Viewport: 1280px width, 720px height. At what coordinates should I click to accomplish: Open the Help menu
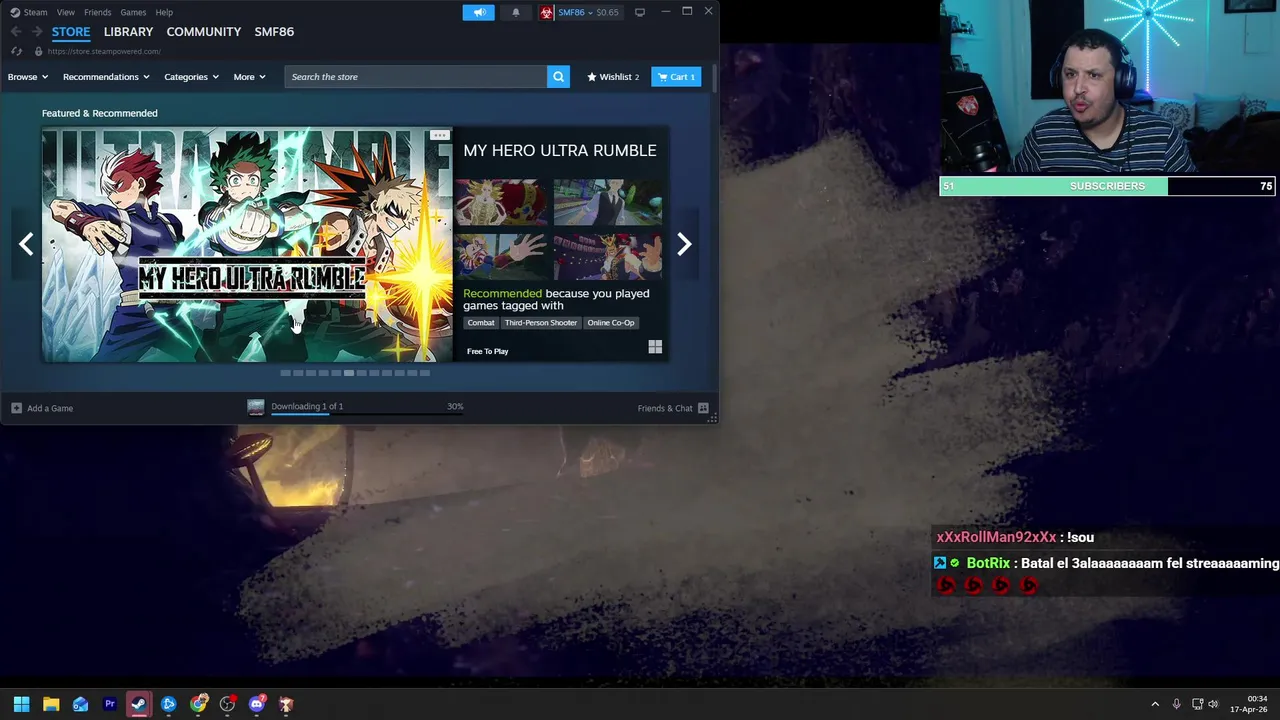click(x=164, y=12)
